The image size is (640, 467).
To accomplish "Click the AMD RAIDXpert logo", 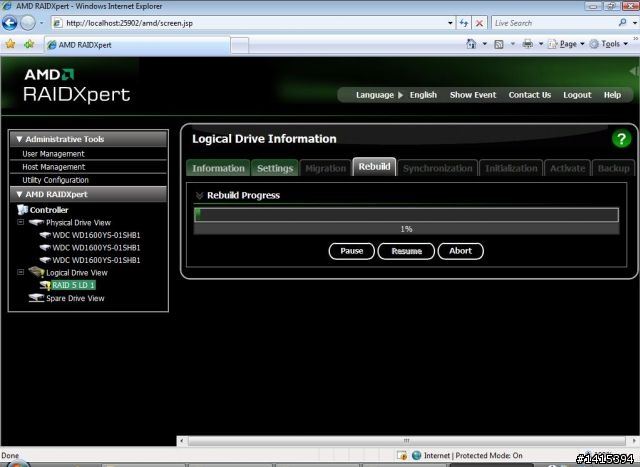I will (77, 85).
